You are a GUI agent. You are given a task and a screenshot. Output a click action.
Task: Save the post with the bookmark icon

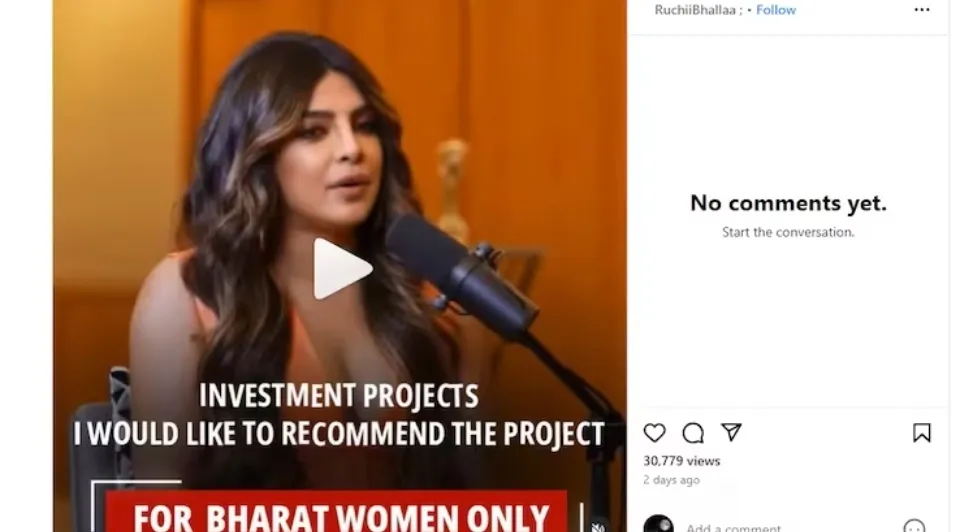[921, 433]
